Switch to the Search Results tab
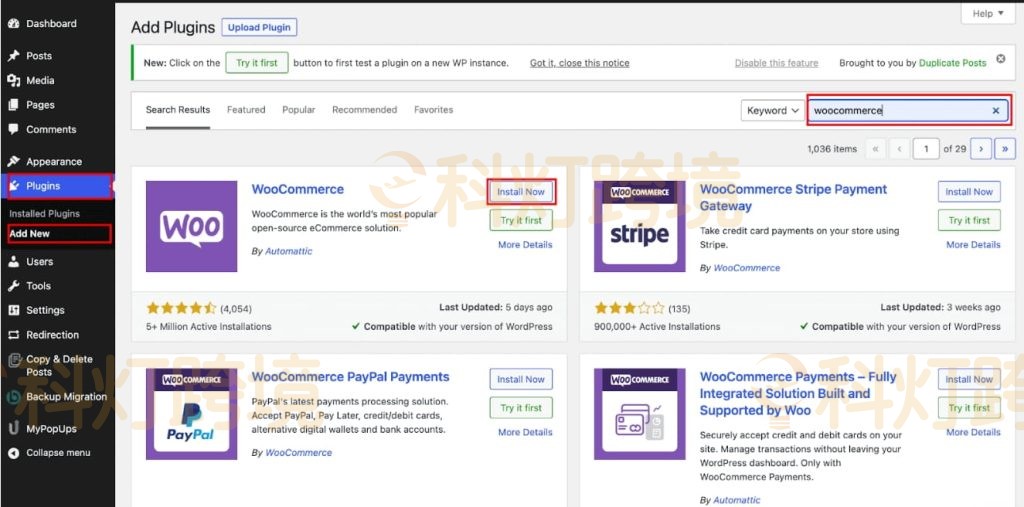The width and height of the screenshot is (1024, 507). (178, 110)
